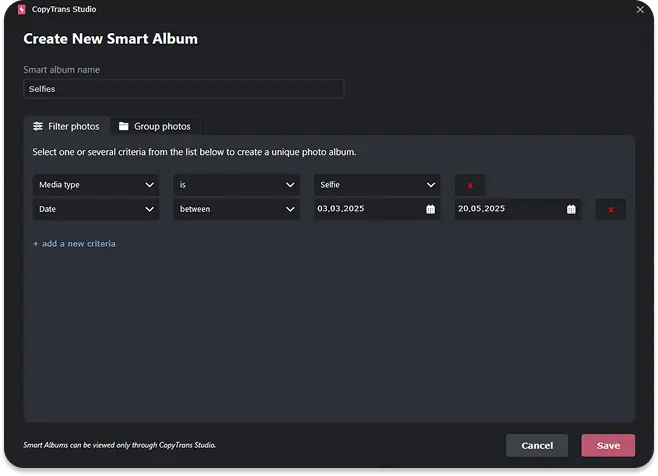The height and width of the screenshot is (476, 658).
Task: Open the Date criteria dropdown
Action: click(96, 209)
